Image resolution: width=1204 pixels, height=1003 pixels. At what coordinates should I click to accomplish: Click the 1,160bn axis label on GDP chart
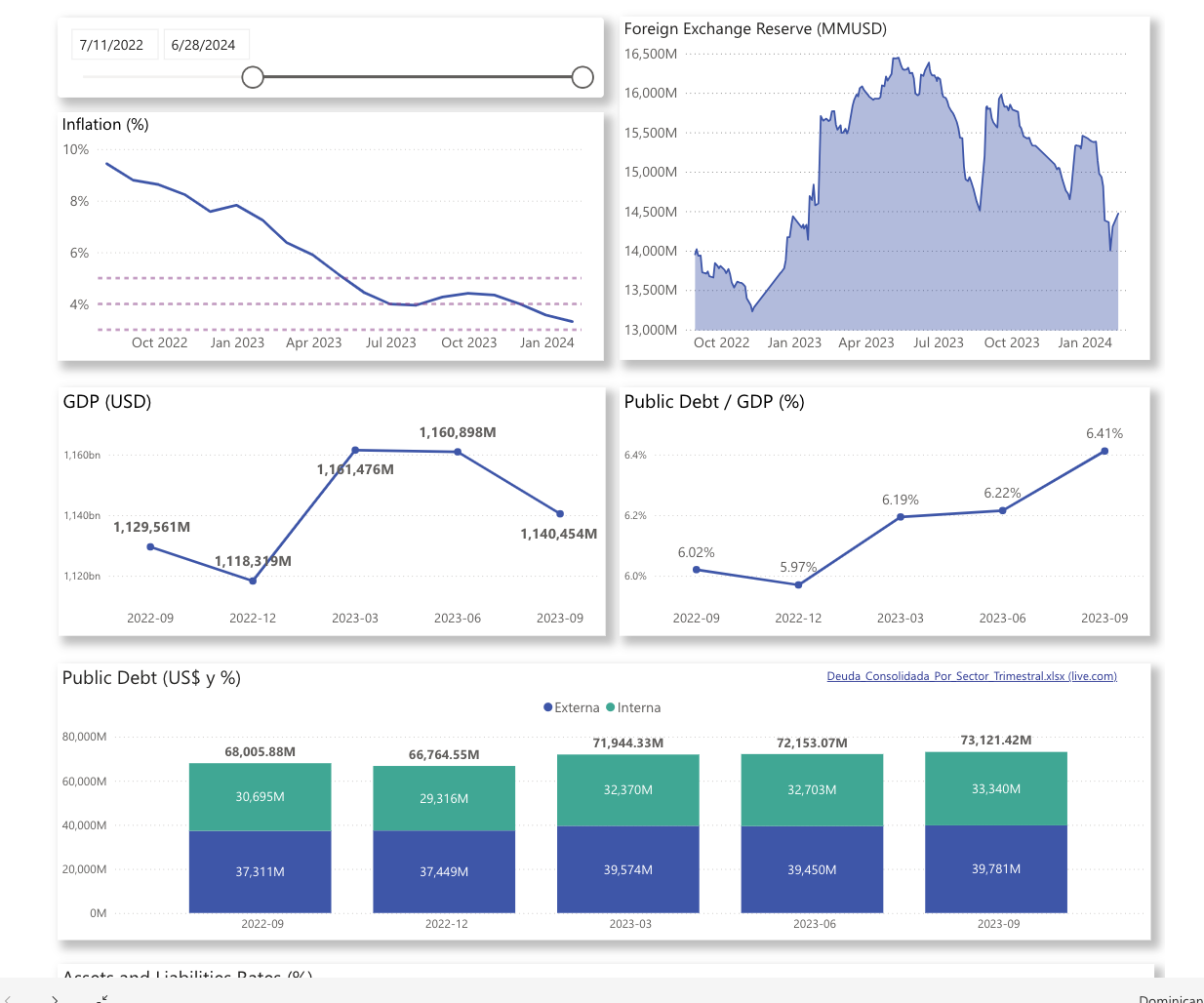pyautogui.click(x=82, y=456)
